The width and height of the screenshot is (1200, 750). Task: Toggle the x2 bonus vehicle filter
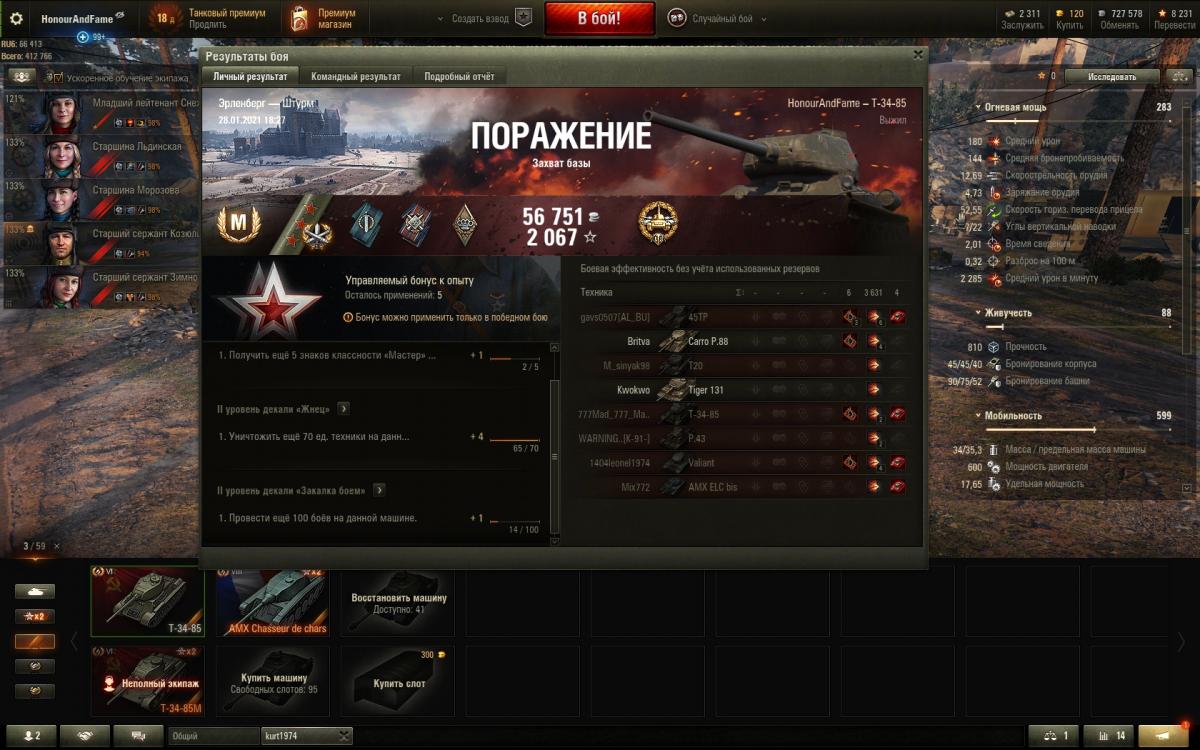click(x=34, y=616)
